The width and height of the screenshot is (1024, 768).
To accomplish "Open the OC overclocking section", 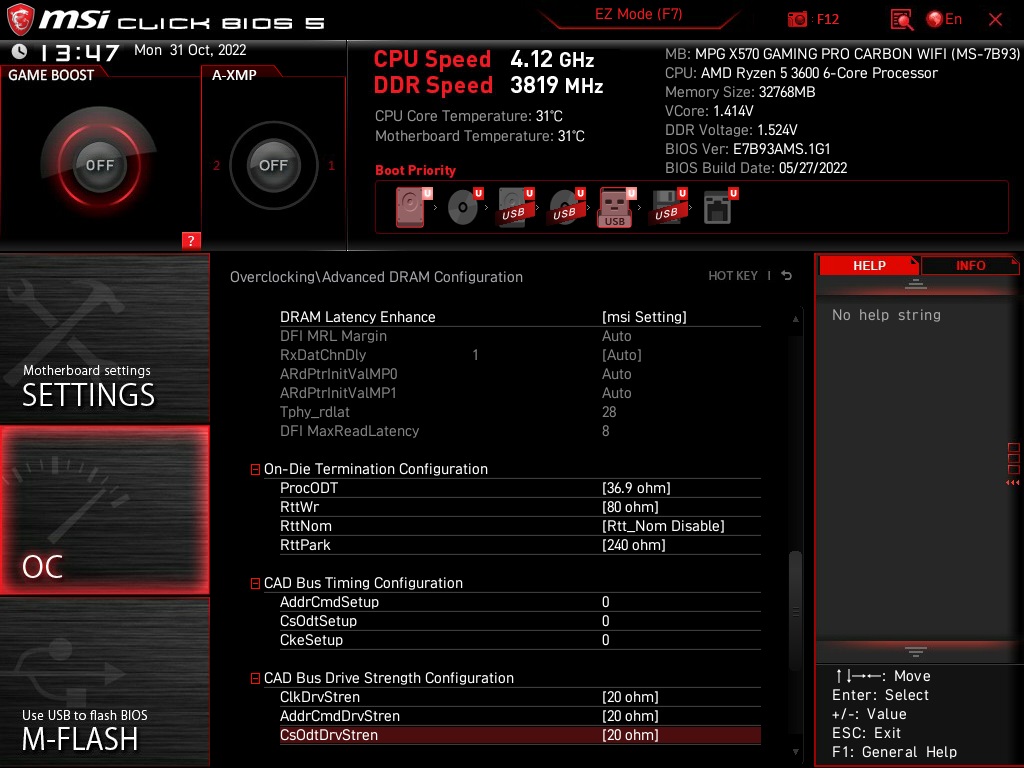I will (x=104, y=510).
